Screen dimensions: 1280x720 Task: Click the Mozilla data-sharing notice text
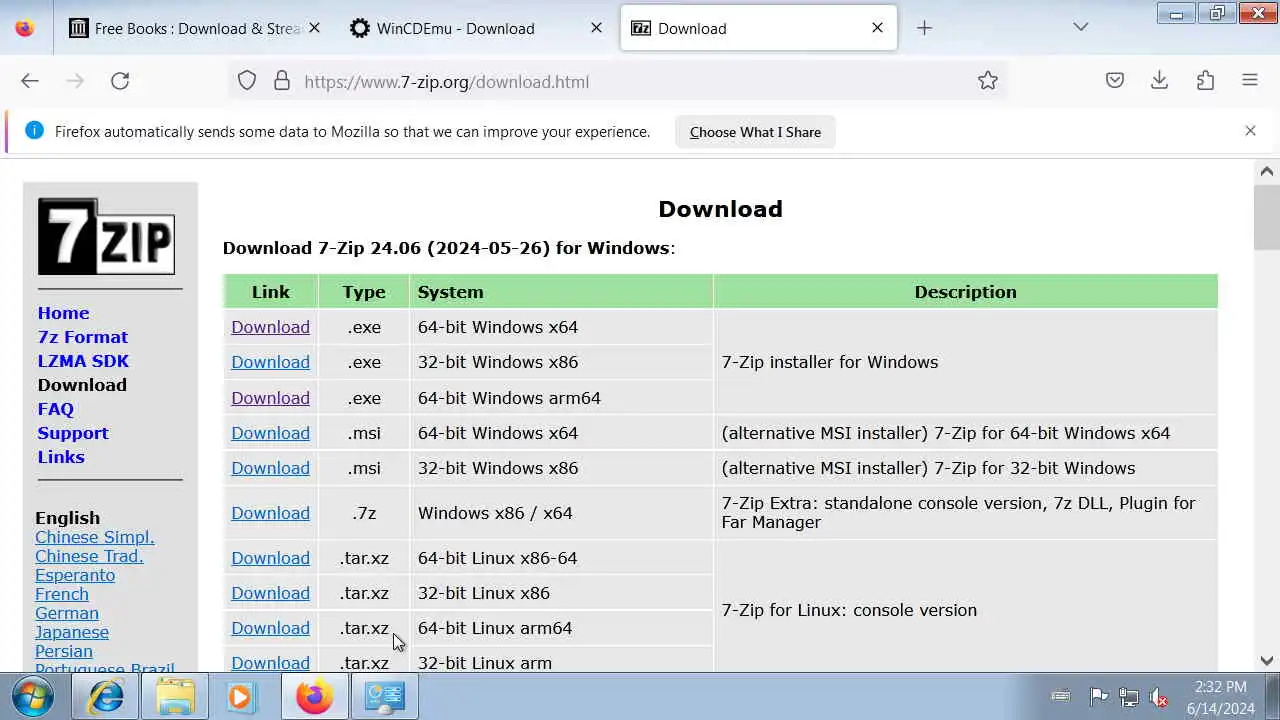tap(352, 131)
